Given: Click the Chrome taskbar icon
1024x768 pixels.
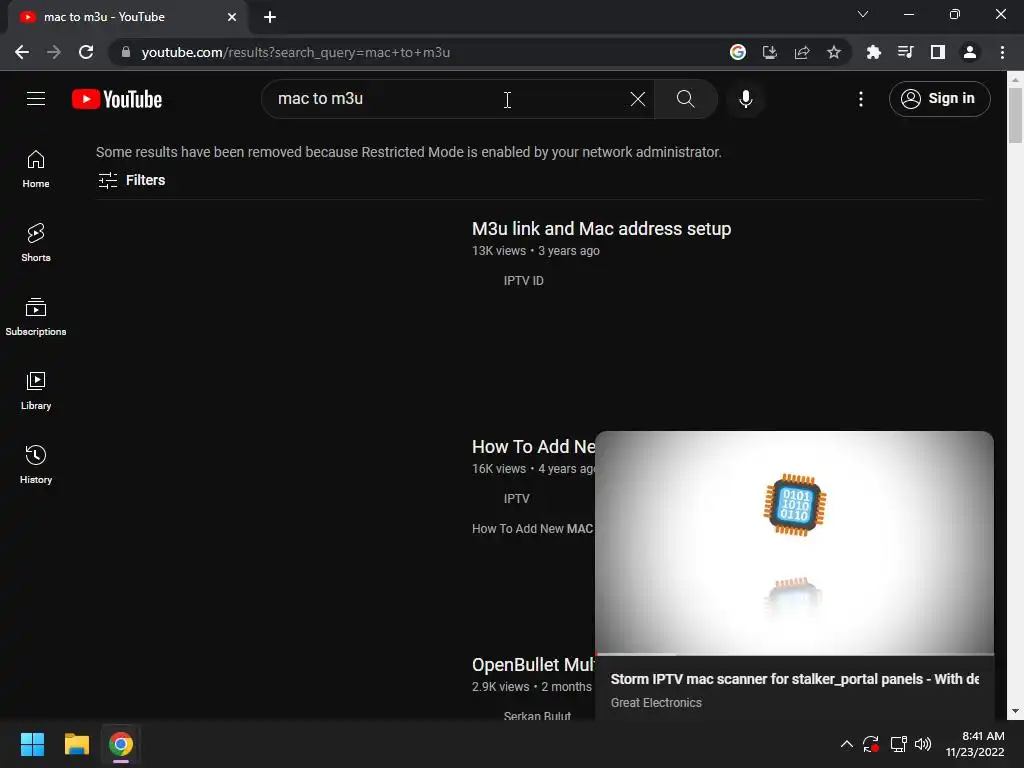Looking at the screenshot, I should click(121, 744).
